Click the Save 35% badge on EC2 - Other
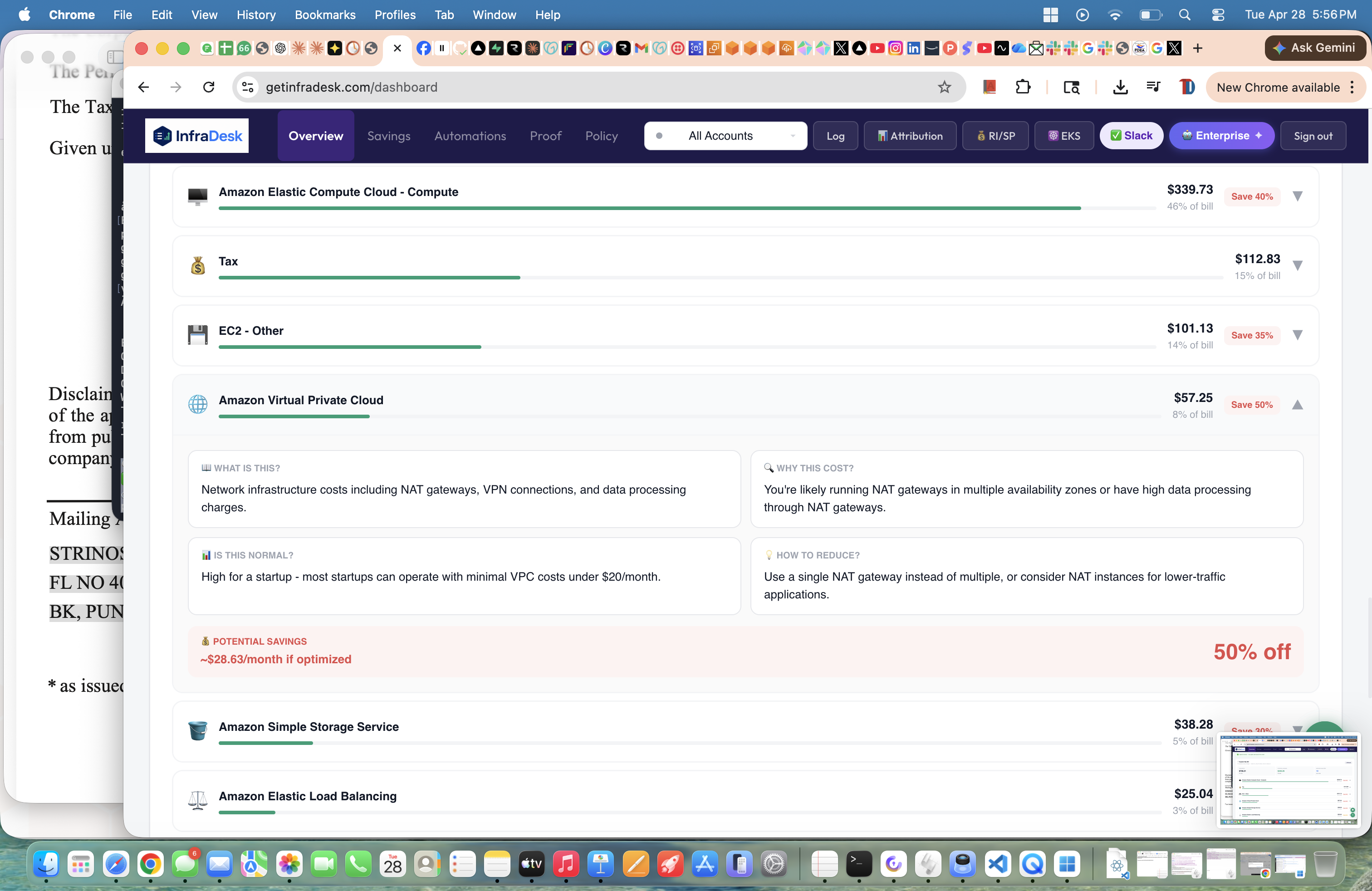 click(1251, 335)
